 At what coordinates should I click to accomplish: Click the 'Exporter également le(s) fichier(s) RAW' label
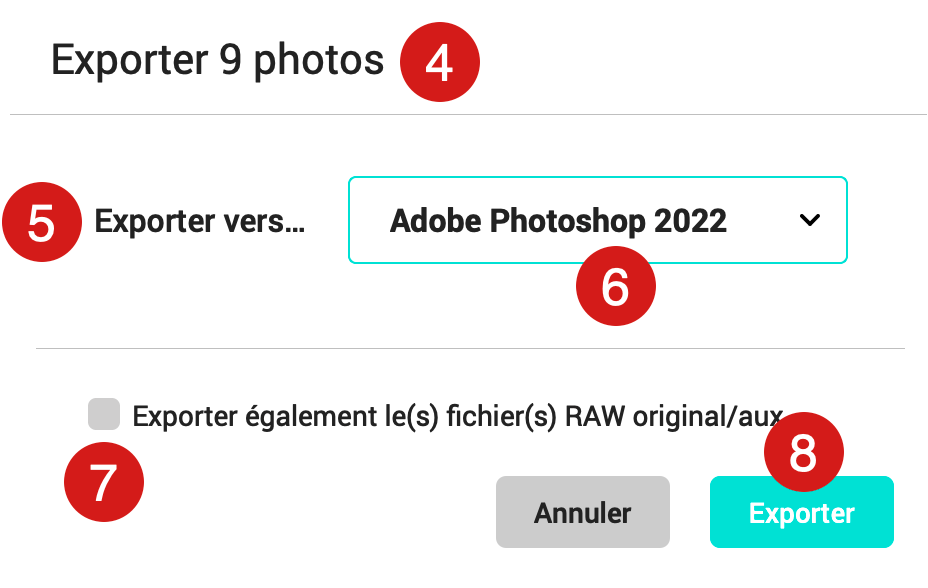coord(457,416)
